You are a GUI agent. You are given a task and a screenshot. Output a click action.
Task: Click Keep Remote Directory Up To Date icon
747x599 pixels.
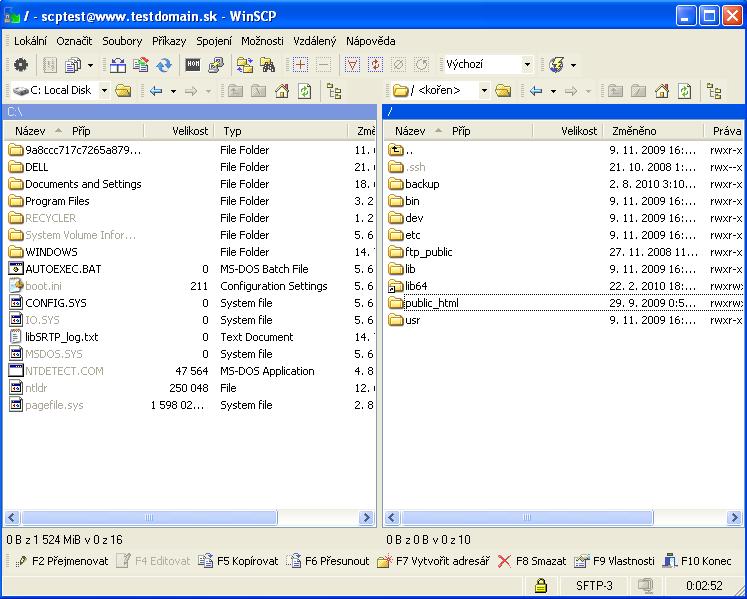point(164,65)
